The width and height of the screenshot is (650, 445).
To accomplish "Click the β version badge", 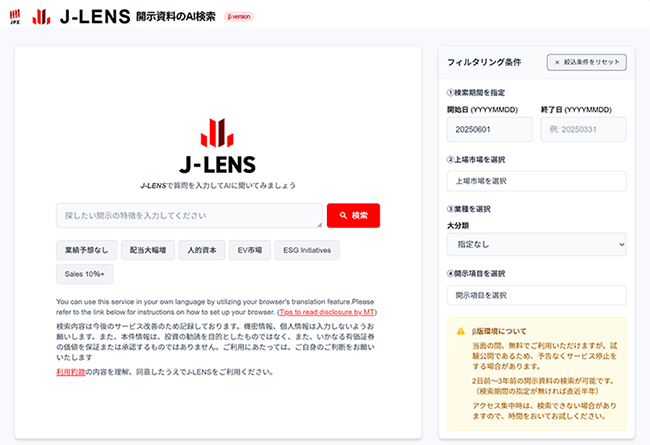I will point(239,17).
